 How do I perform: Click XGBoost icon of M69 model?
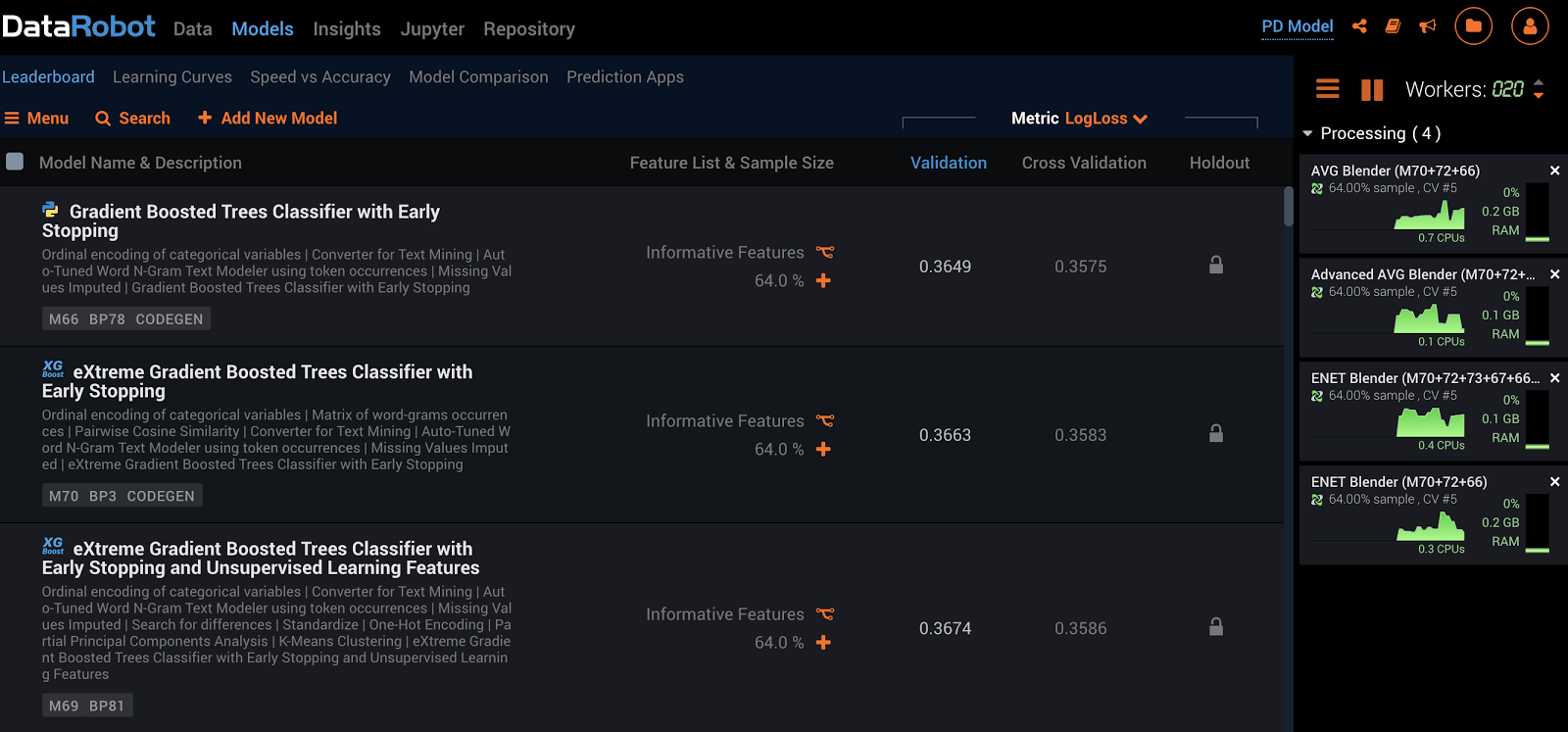(53, 546)
